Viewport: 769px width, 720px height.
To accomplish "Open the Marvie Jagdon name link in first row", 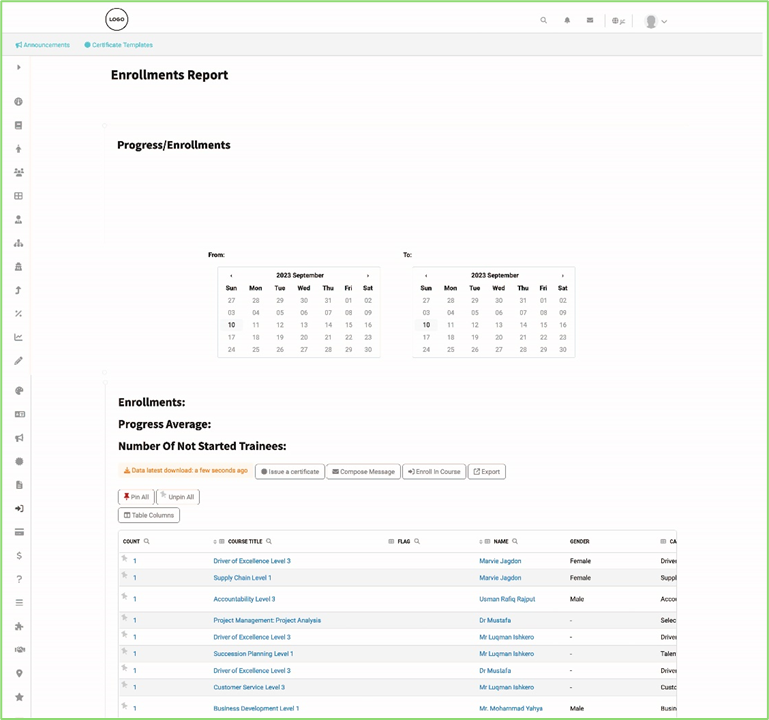I will pos(500,561).
